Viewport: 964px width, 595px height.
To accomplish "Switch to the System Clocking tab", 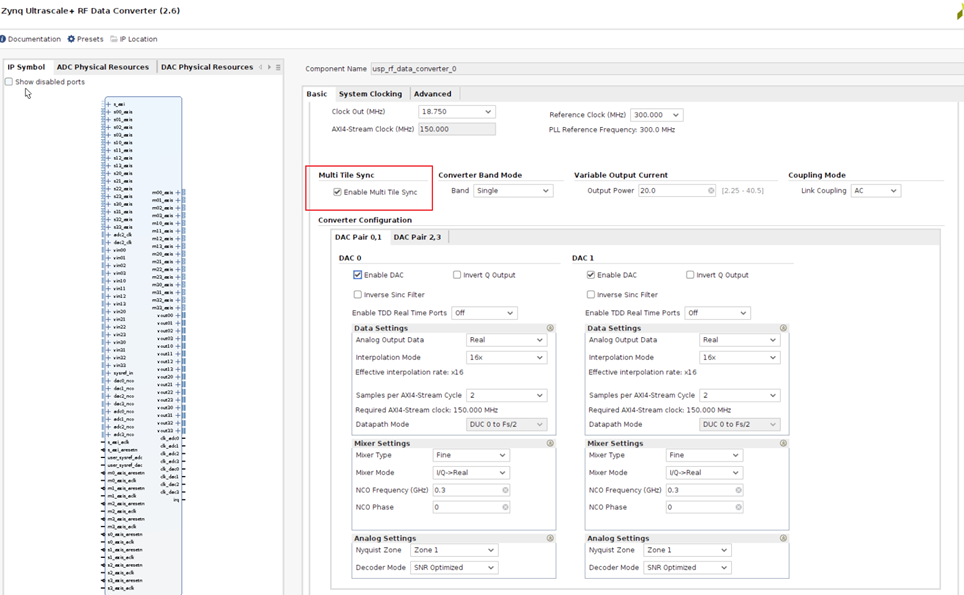I will click(371, 92).
